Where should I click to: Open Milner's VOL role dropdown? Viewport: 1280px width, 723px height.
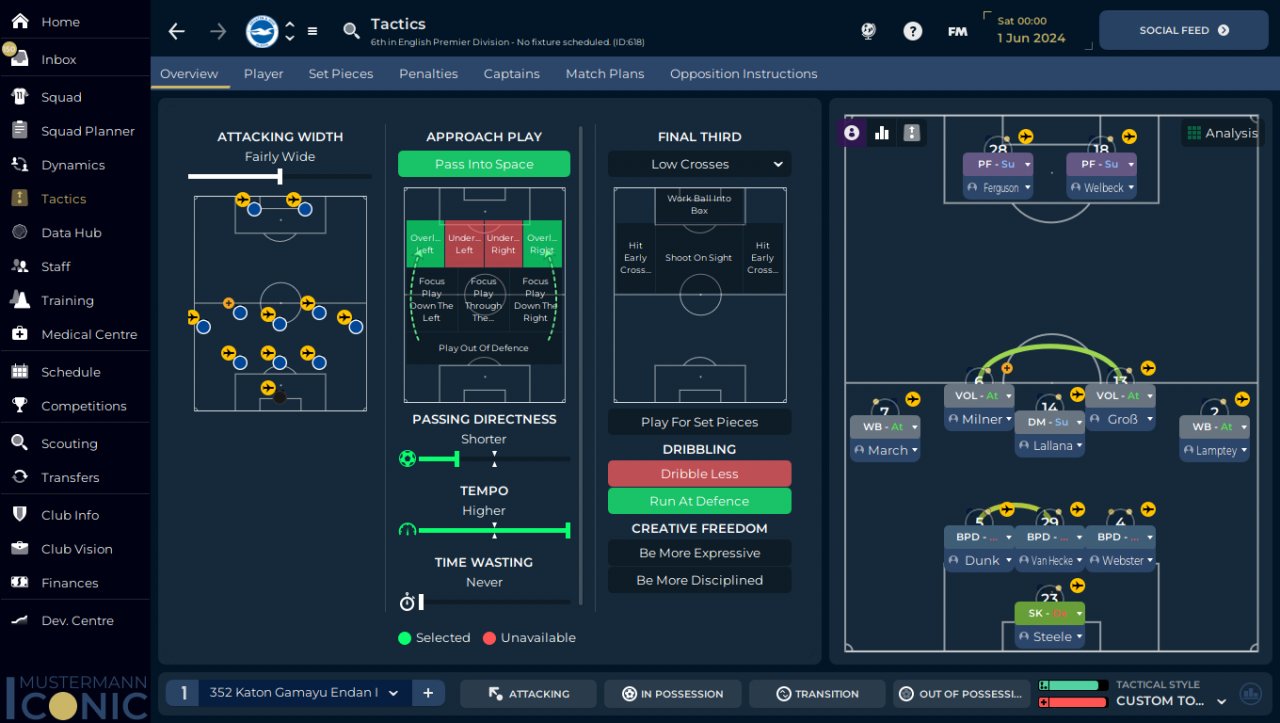click(979, 396)
